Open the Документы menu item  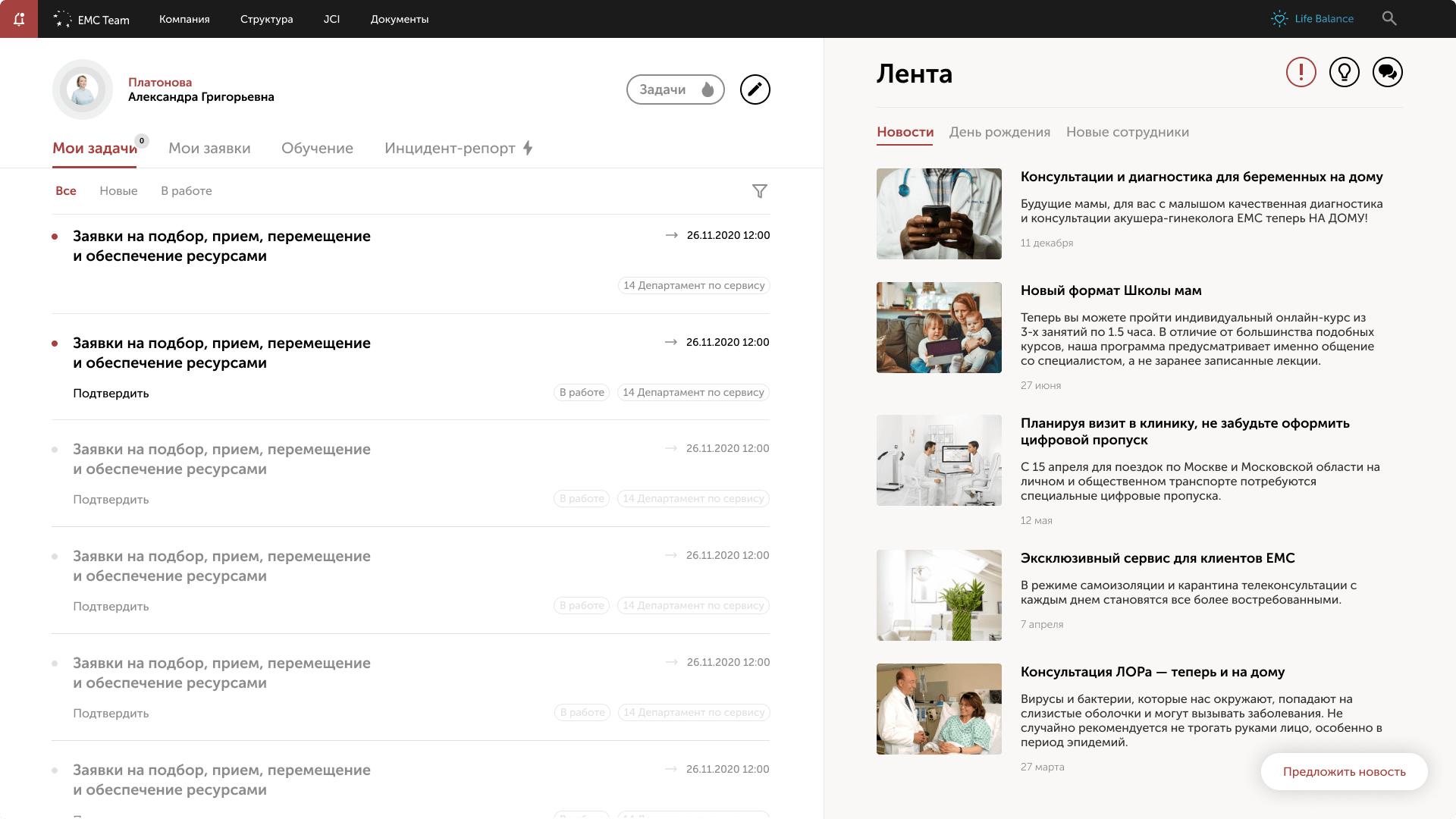[x=399, y=19]
